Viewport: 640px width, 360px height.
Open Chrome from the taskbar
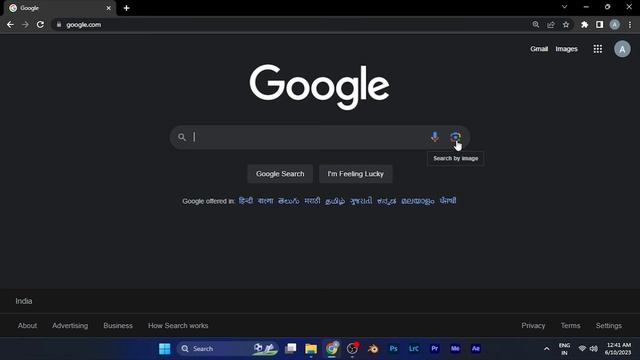point(332,349)
